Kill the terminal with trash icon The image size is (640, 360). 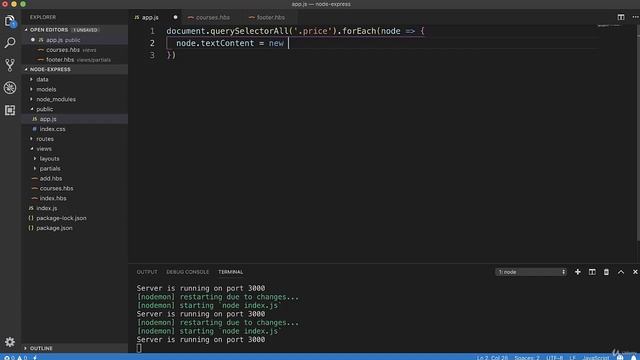coord(606,272)
